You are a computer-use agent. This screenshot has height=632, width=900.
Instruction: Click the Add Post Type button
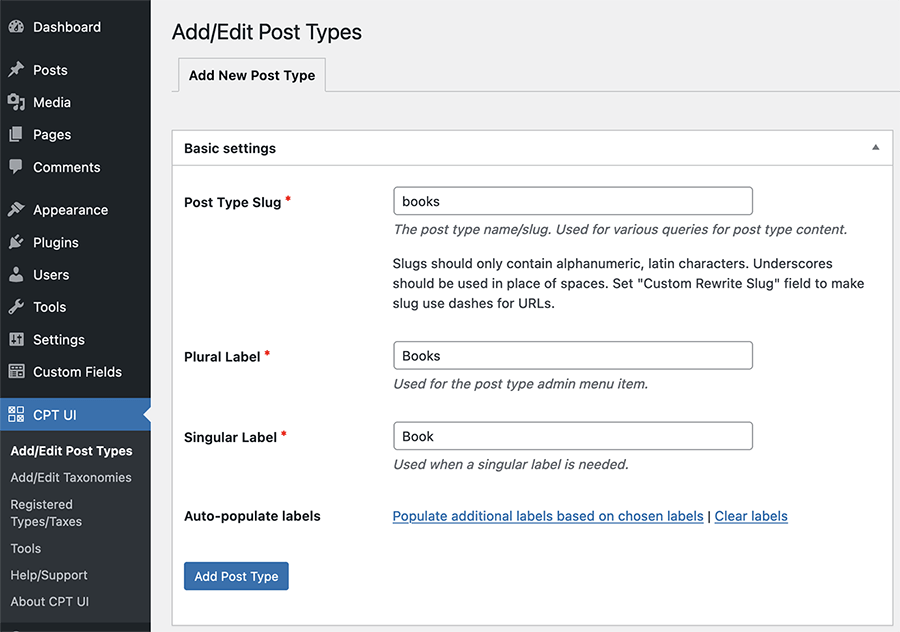tap(236, 576)
